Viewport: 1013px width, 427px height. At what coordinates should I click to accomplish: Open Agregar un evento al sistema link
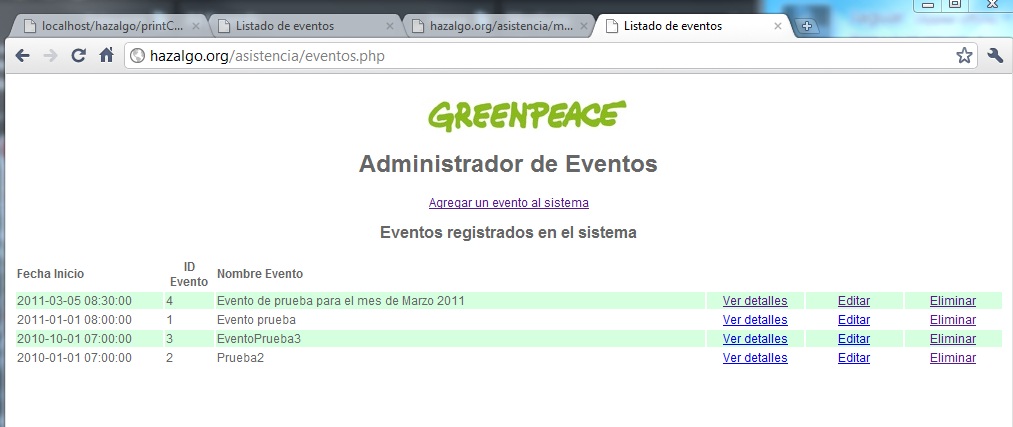click(x=508, y=203)
